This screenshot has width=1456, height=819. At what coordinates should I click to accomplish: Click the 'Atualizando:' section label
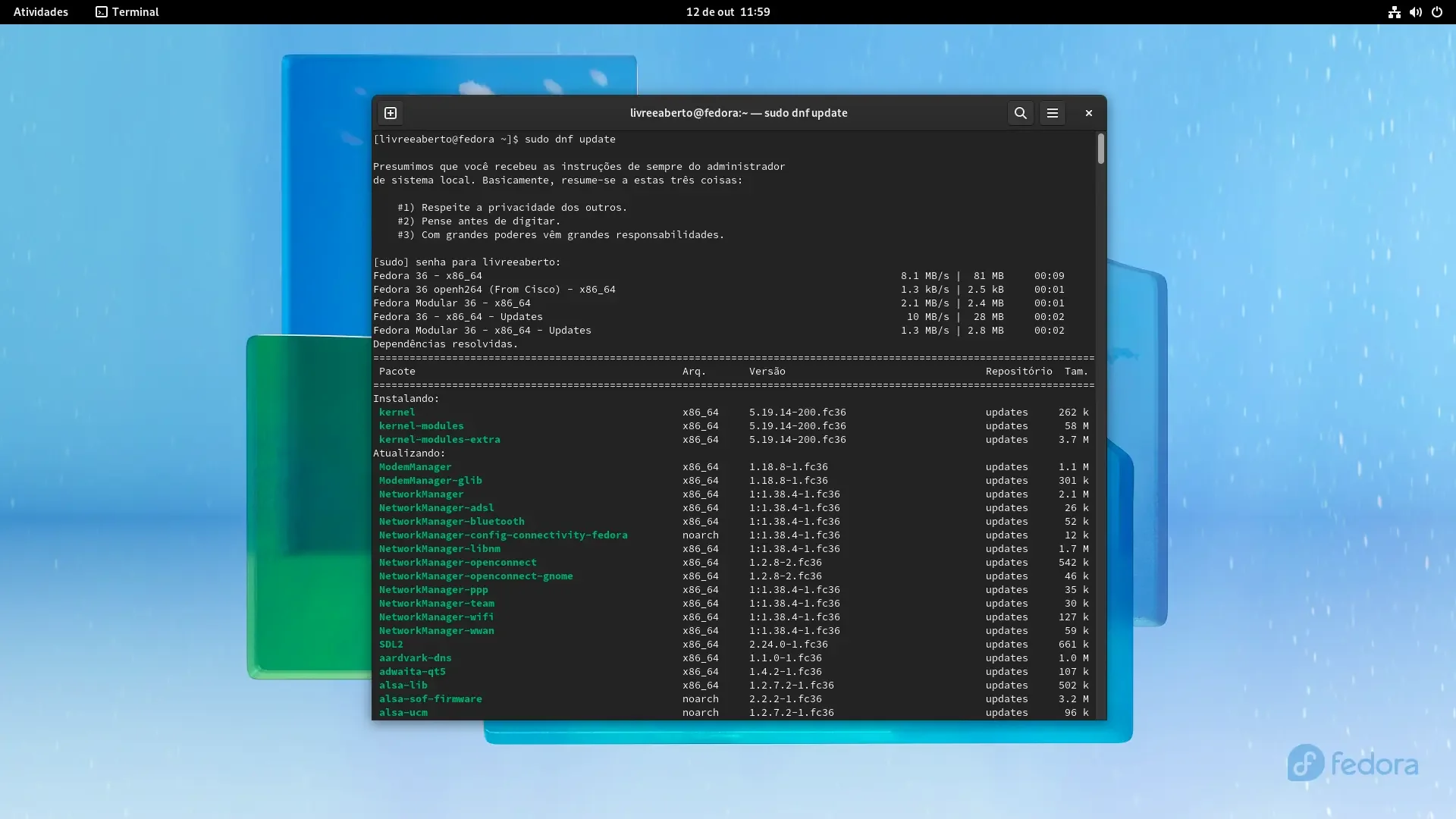tap(409, 453)
